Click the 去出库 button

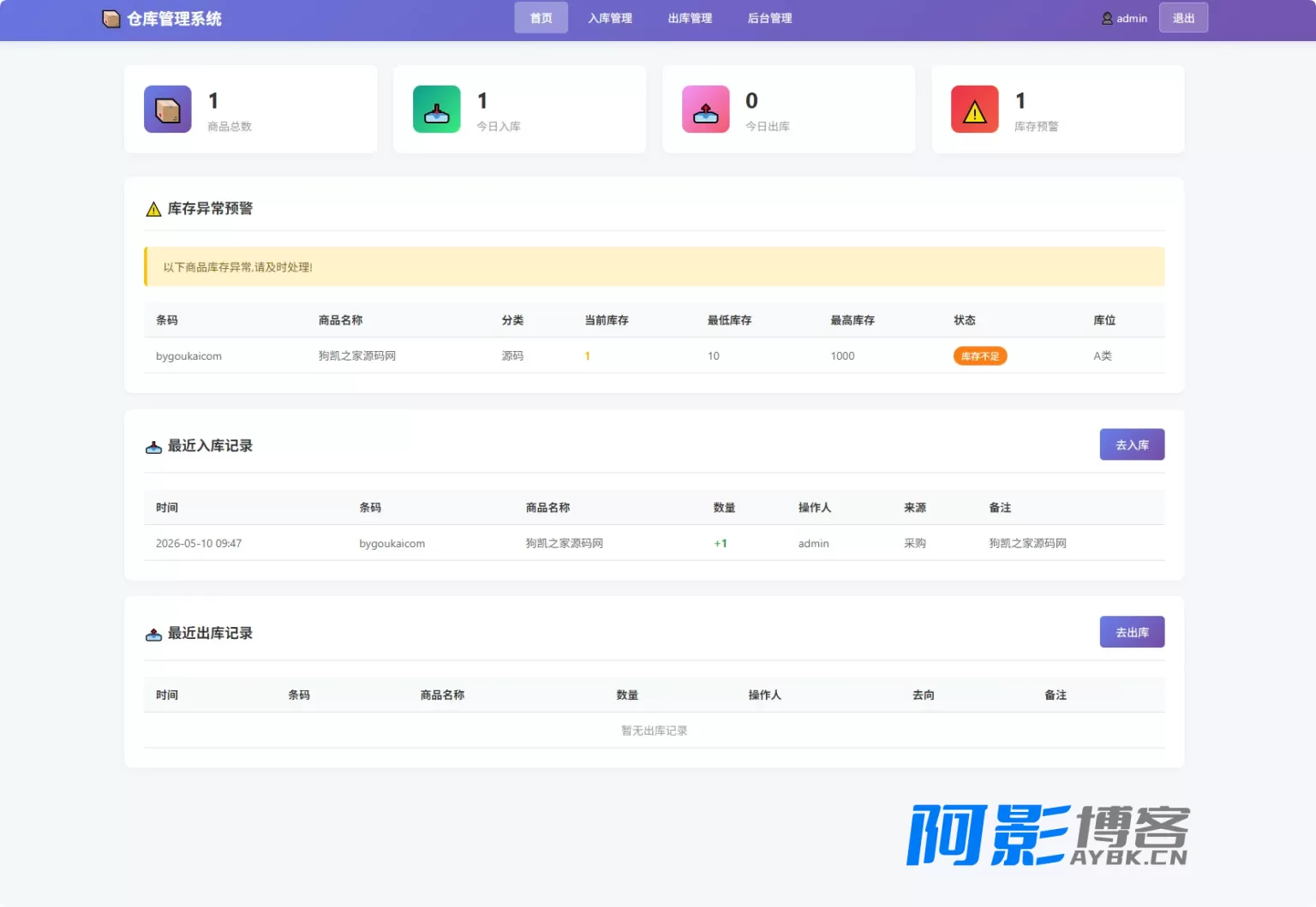[1132, 632]
